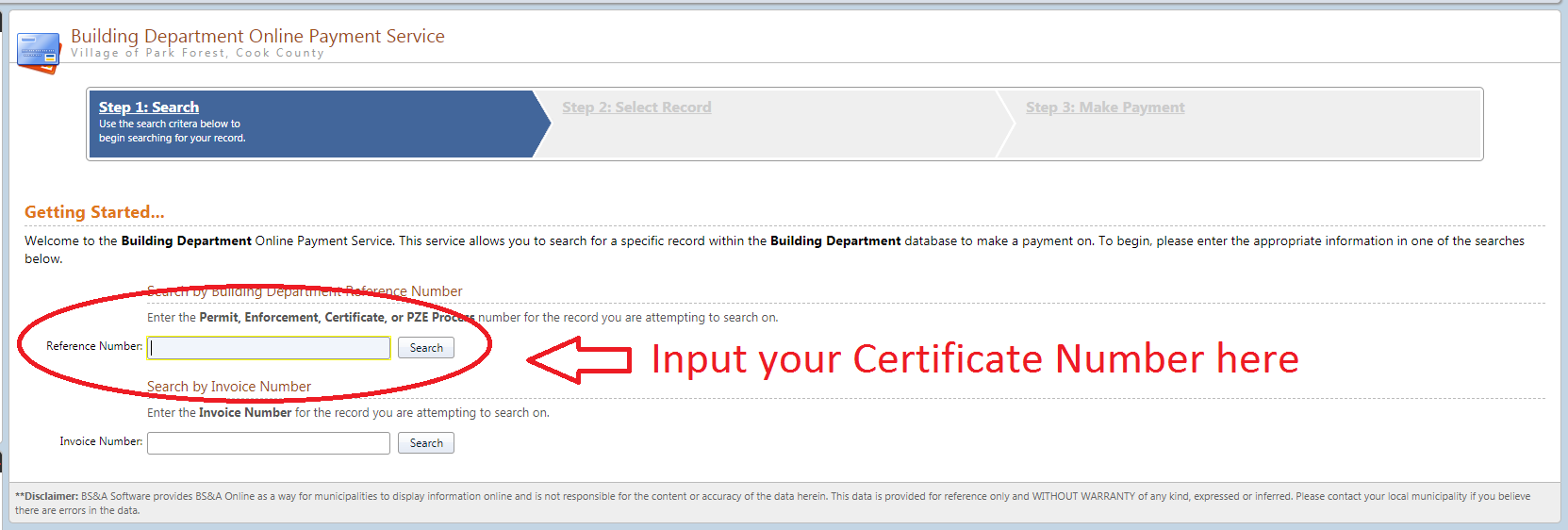The height and width of the screenshot is (530, 1568).
Task: Click the Step 1 search criteria description
Action: [172, 131]
